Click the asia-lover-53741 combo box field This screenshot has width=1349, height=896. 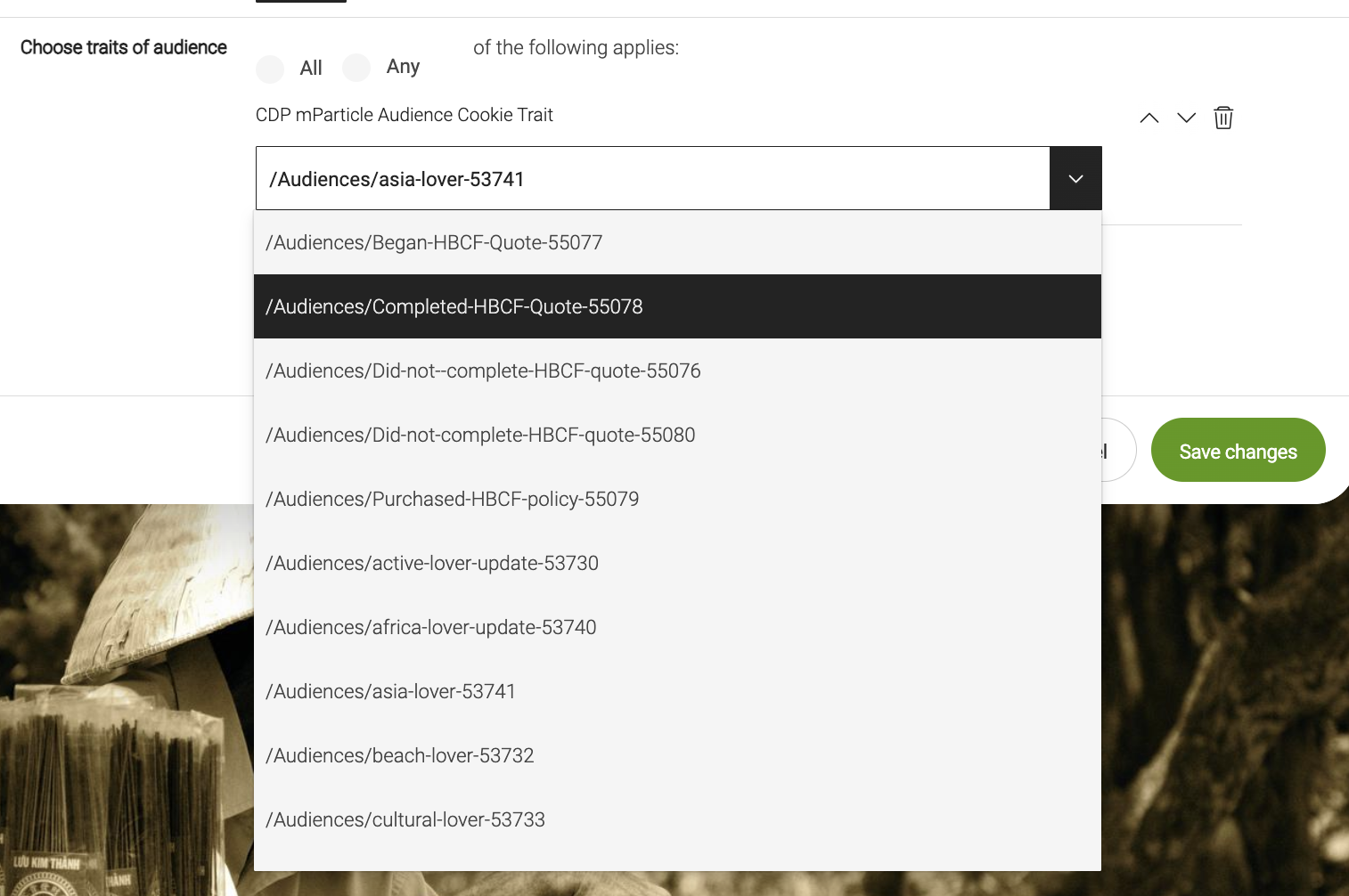652,178
